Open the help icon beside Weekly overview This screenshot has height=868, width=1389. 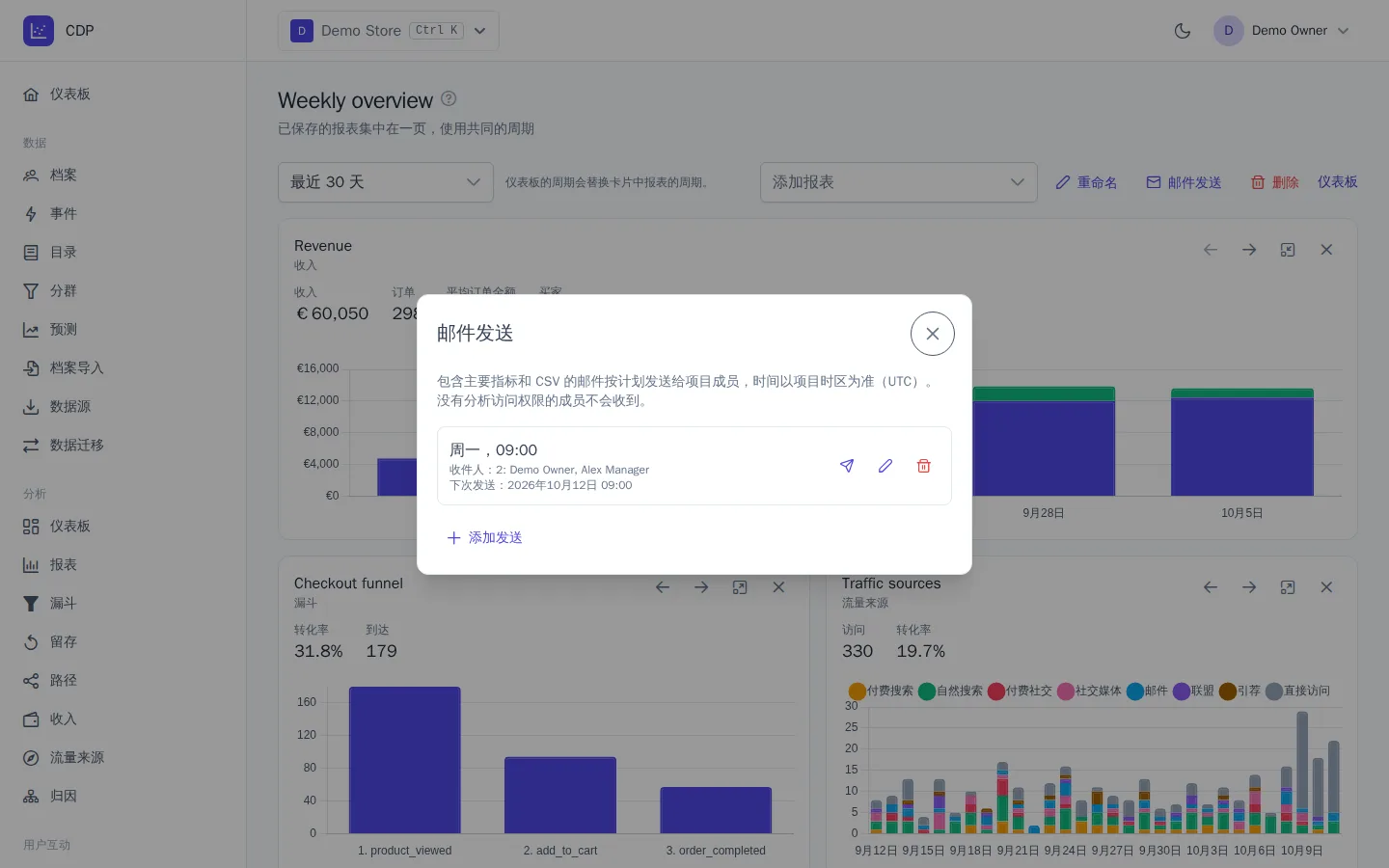449,98
